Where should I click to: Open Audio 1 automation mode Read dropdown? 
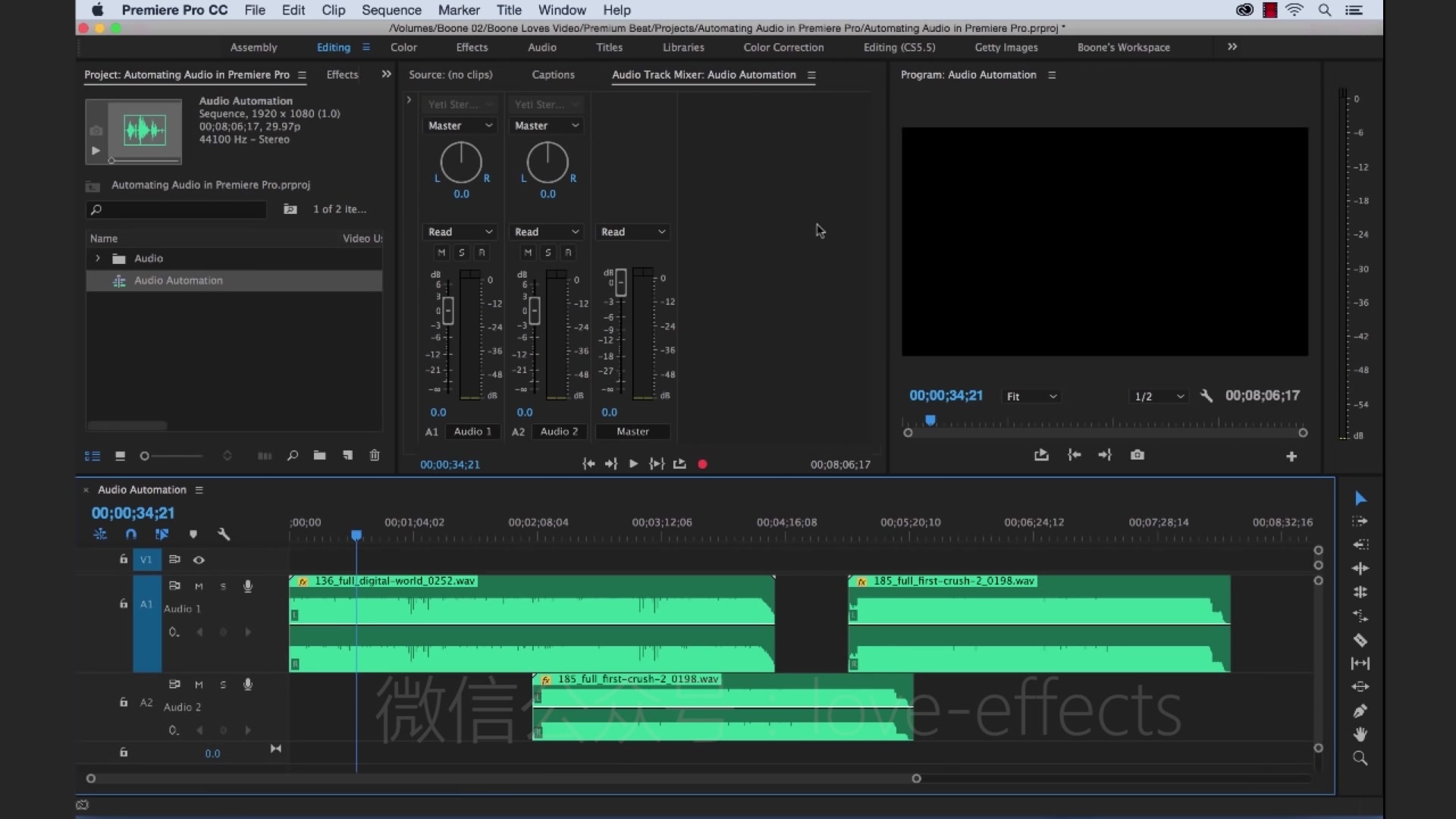pyautogui.click(x=460, y=232)
